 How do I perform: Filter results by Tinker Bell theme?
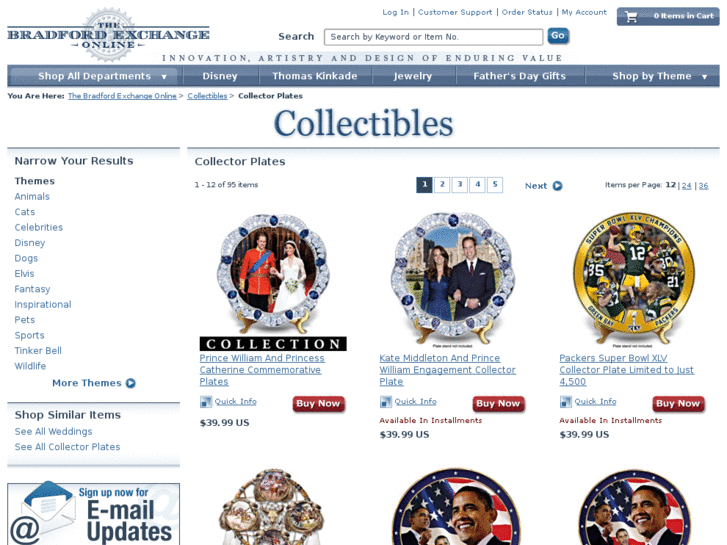click(38, 351)
